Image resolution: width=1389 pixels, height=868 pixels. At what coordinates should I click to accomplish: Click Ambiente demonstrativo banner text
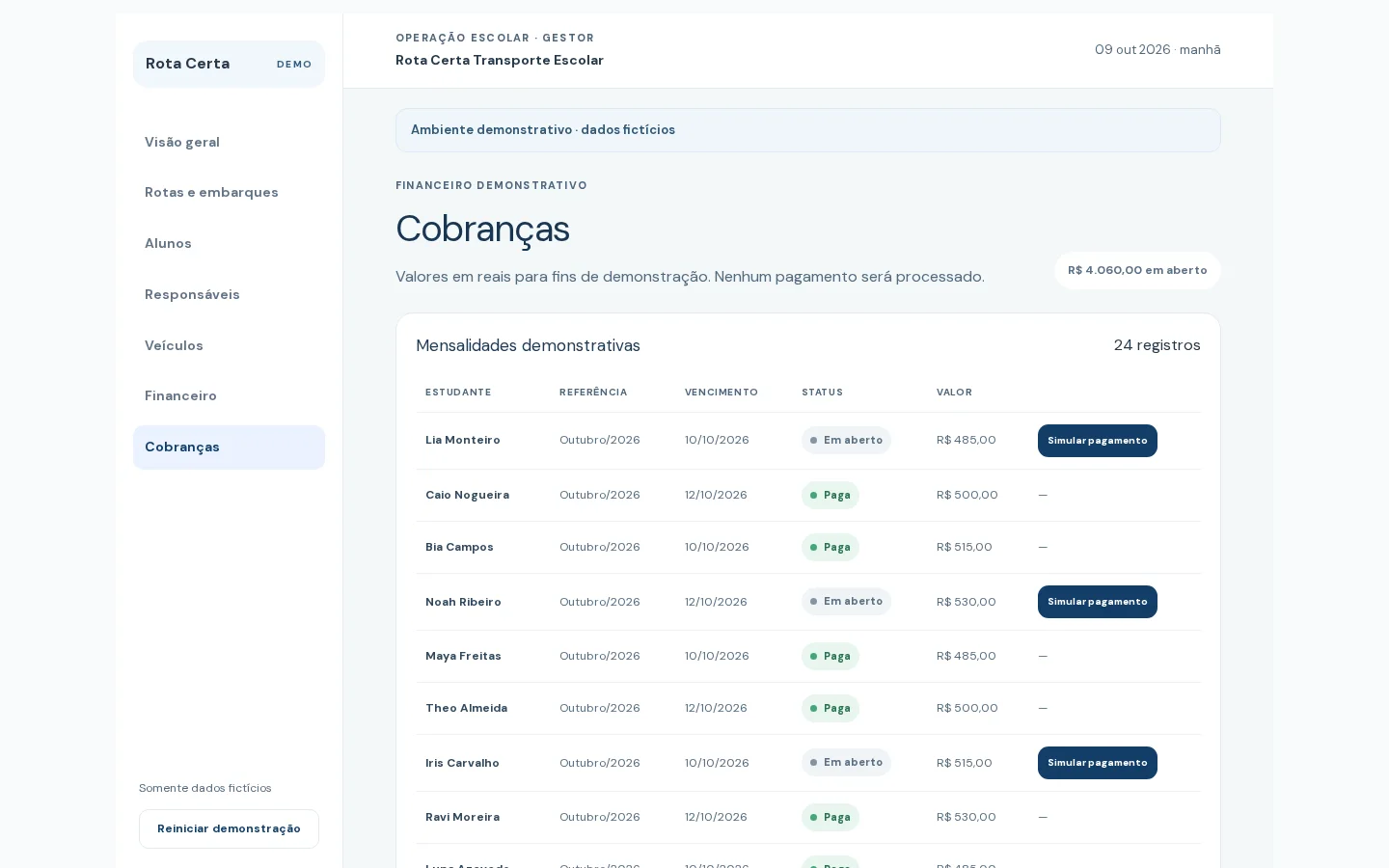[543, 130]
